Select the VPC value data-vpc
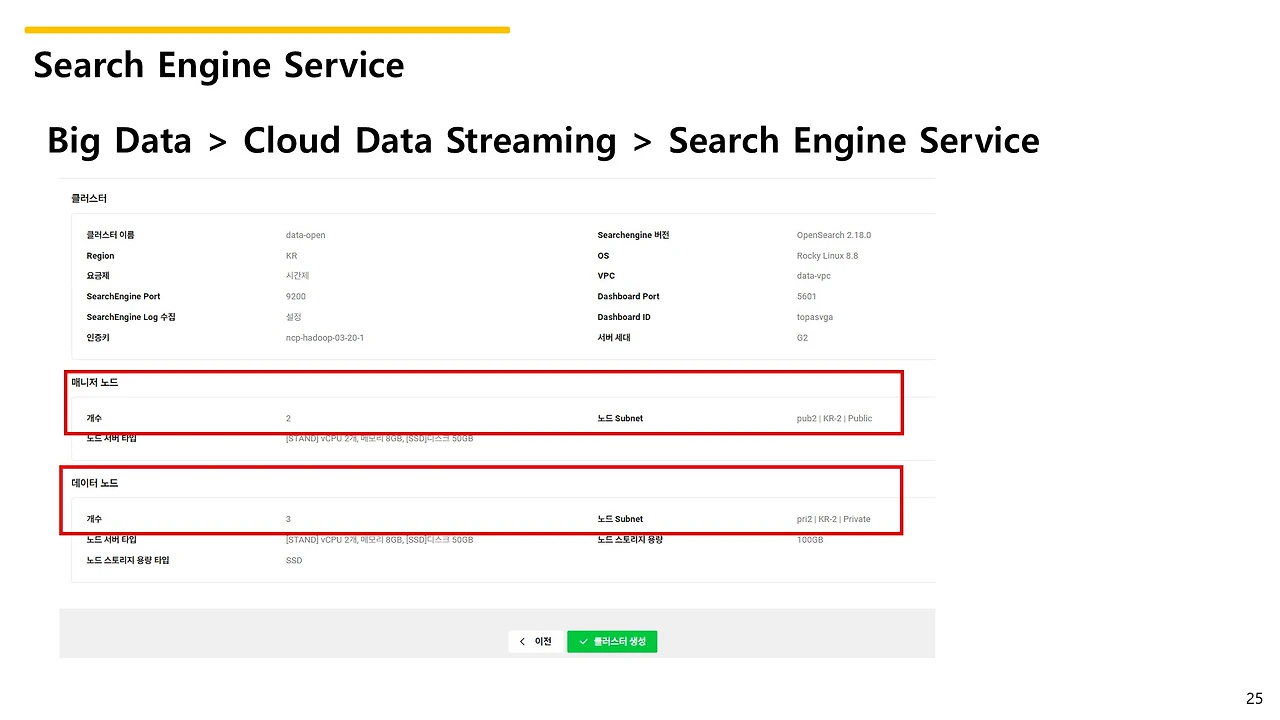 [814, 276]
